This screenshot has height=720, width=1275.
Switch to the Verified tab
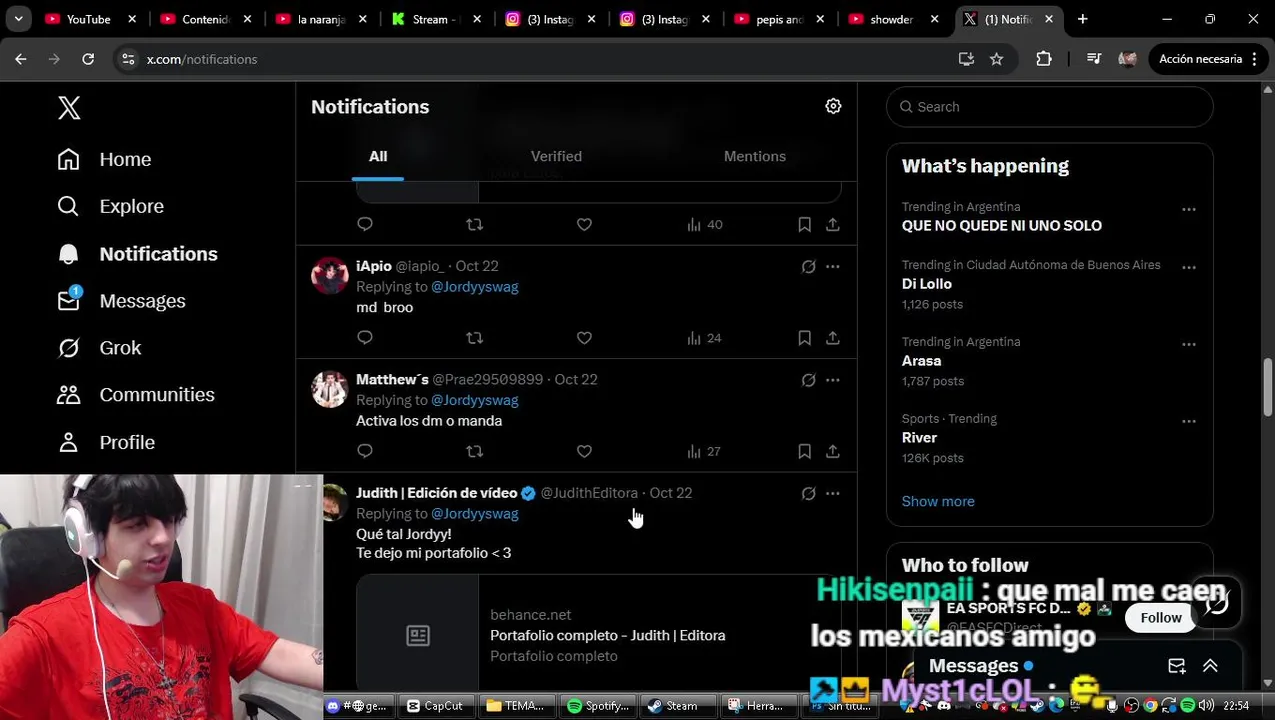pyautogui.click(x=556, y=156)
